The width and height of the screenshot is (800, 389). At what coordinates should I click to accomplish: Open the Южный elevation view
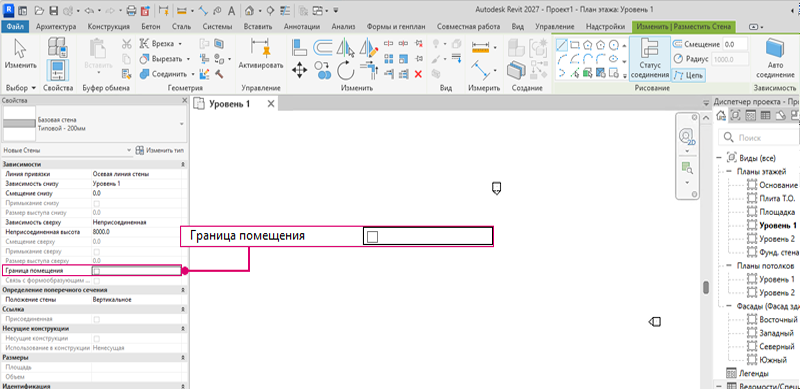pos(773,360)
